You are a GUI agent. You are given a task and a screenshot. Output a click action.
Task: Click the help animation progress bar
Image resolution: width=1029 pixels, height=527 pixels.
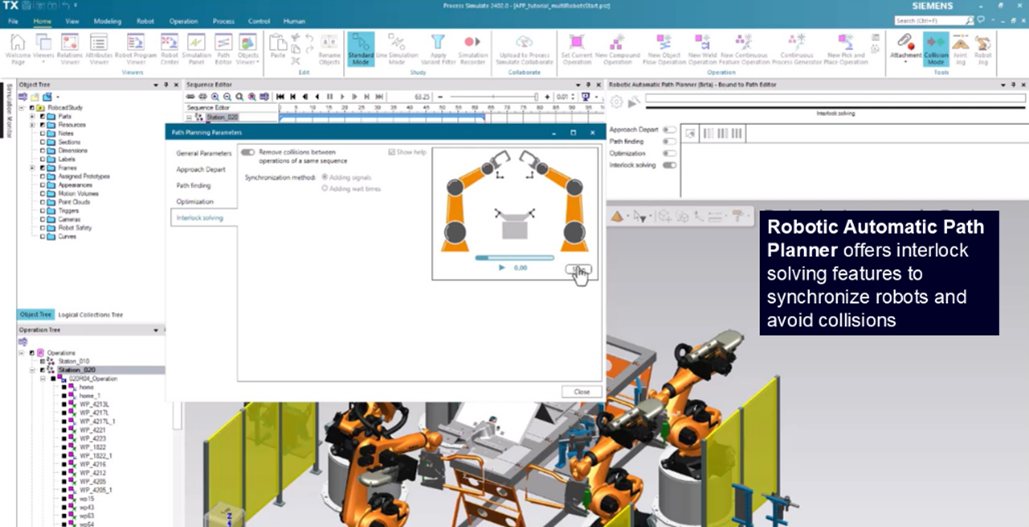(514, 258)
